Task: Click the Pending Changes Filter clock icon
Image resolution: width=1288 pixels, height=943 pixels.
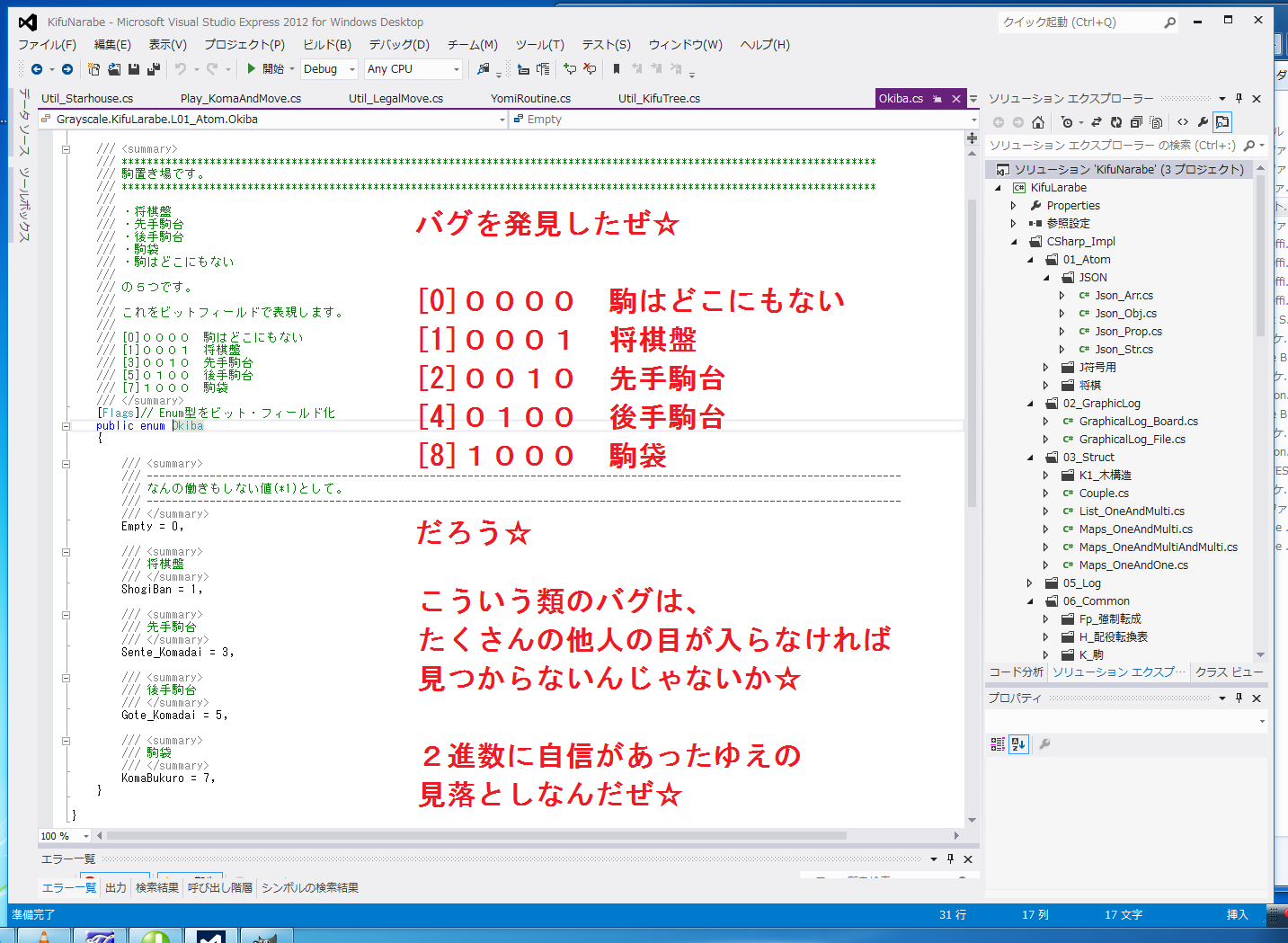Action: (x=1067, y=122)
